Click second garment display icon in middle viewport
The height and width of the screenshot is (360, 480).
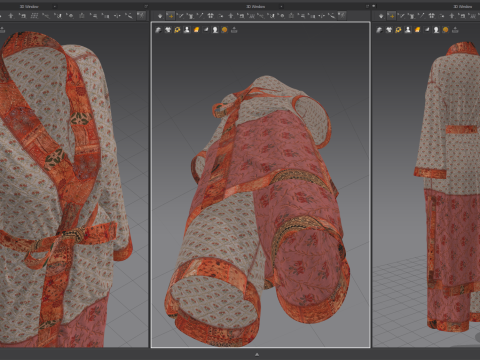[168, 30]
